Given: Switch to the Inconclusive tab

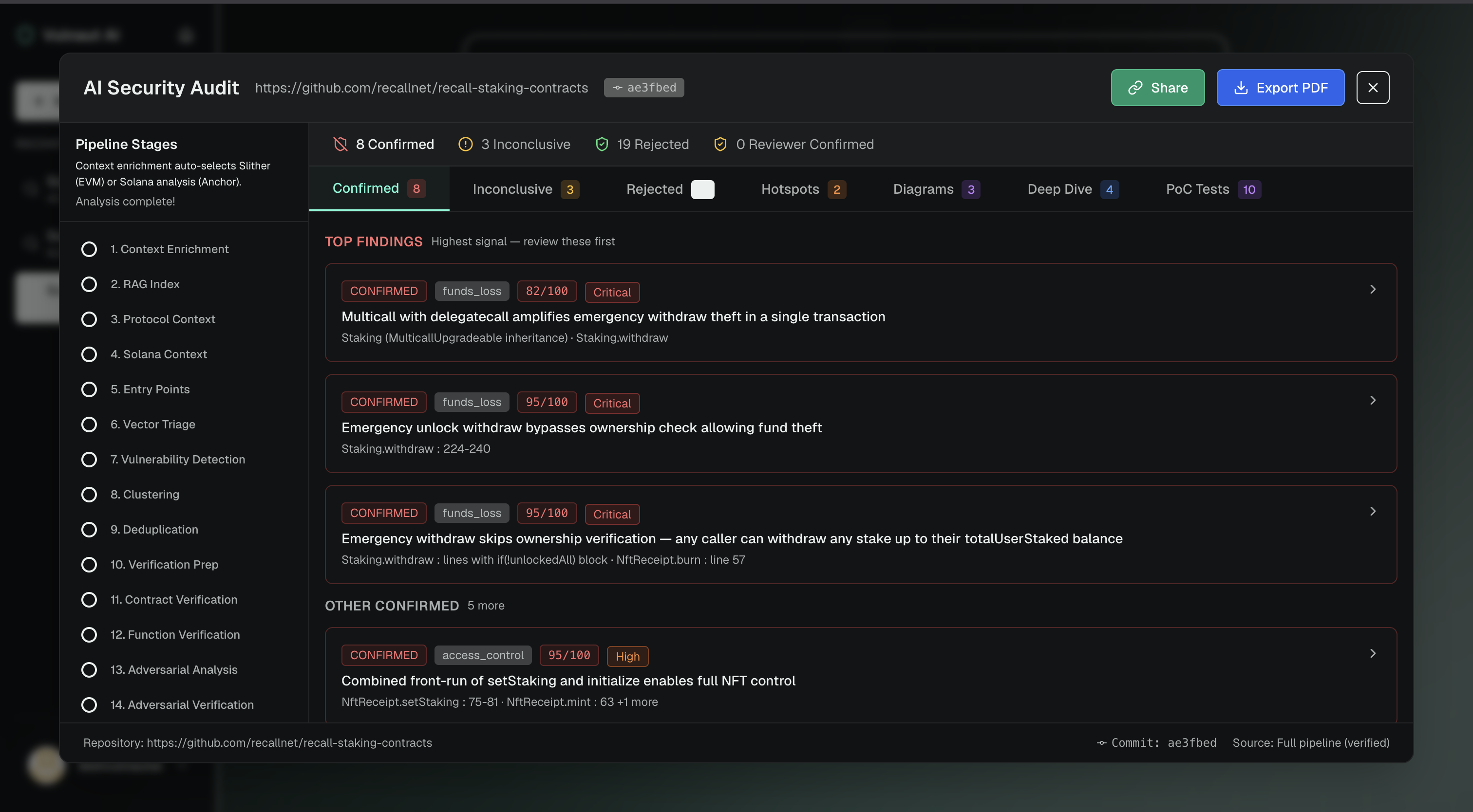Looking at the screenshot, I should (526, 189).
